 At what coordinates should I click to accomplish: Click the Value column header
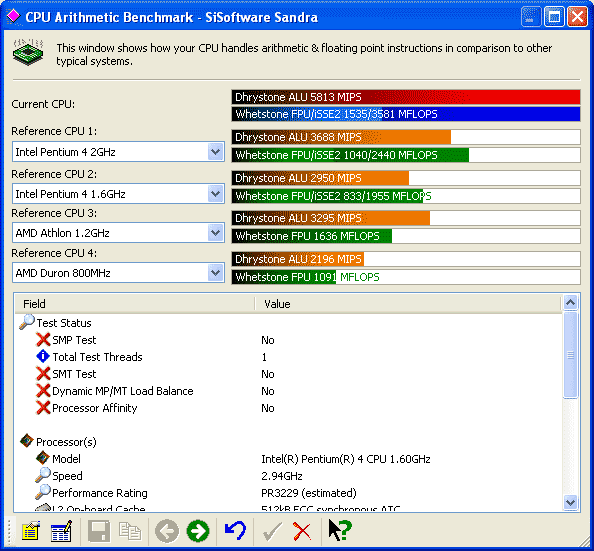tap(408, 304)
